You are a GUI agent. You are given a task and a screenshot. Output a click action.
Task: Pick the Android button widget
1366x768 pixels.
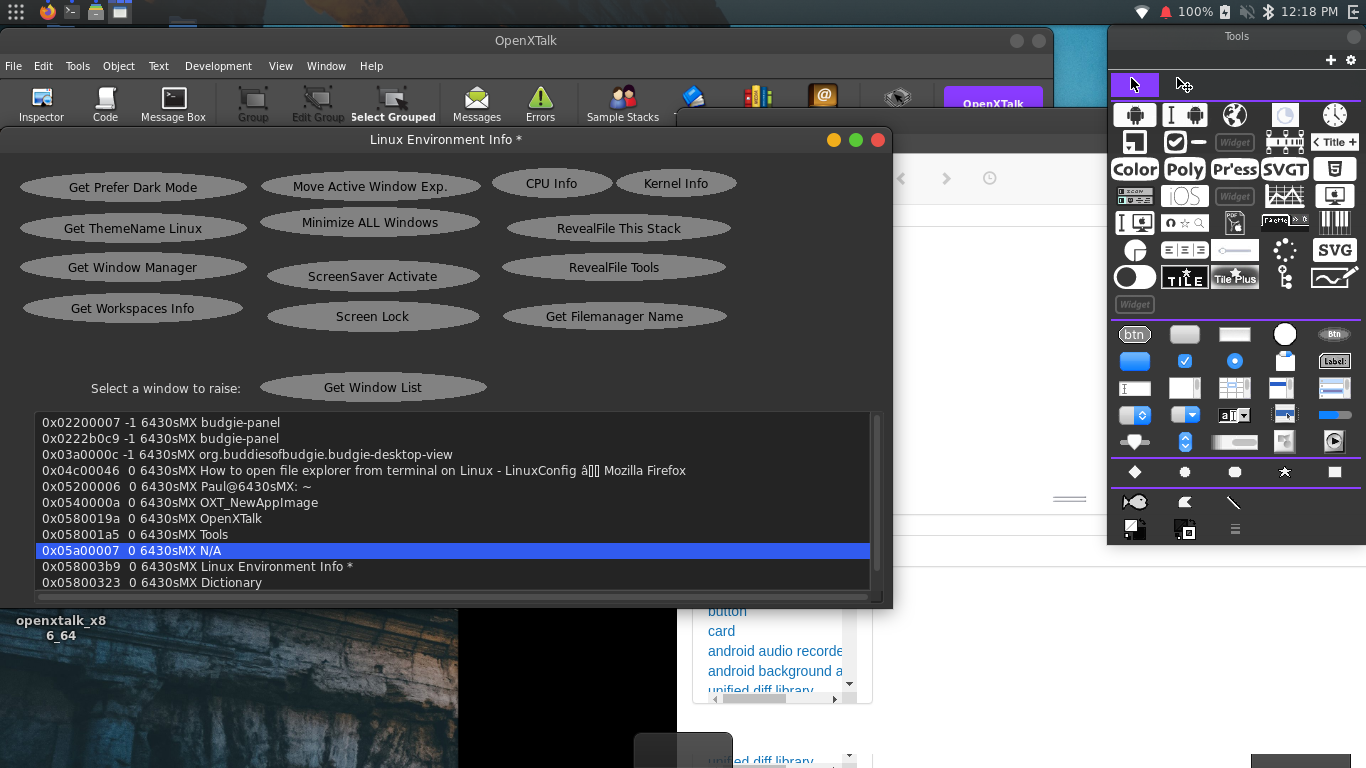[x=1135, y=115]
